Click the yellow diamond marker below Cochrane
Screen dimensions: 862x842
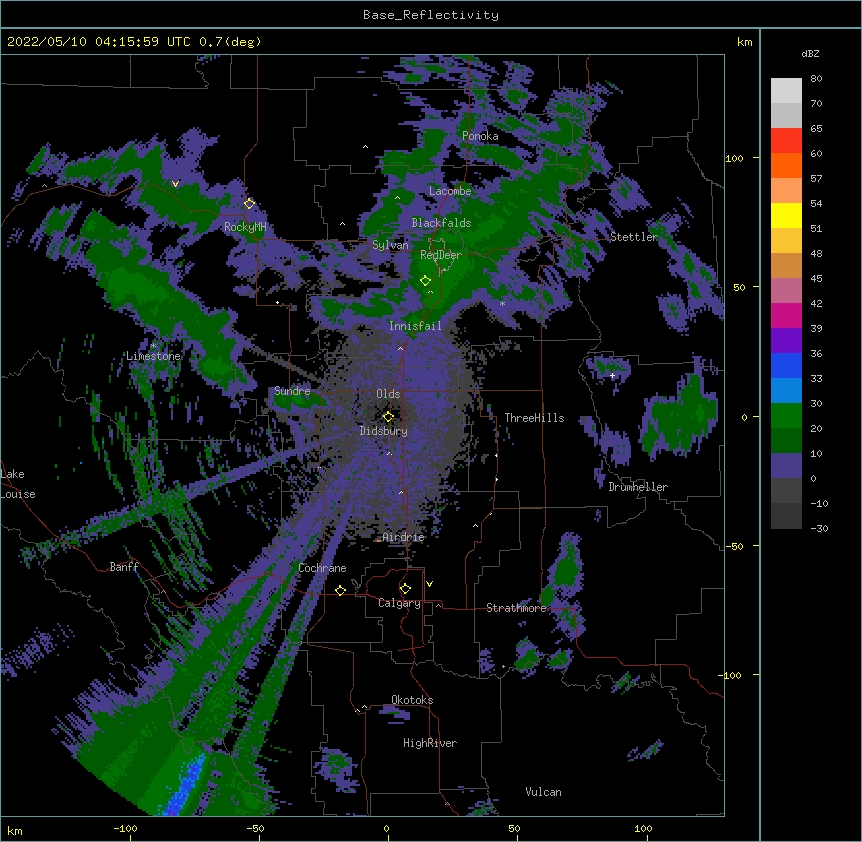(340, 590)
